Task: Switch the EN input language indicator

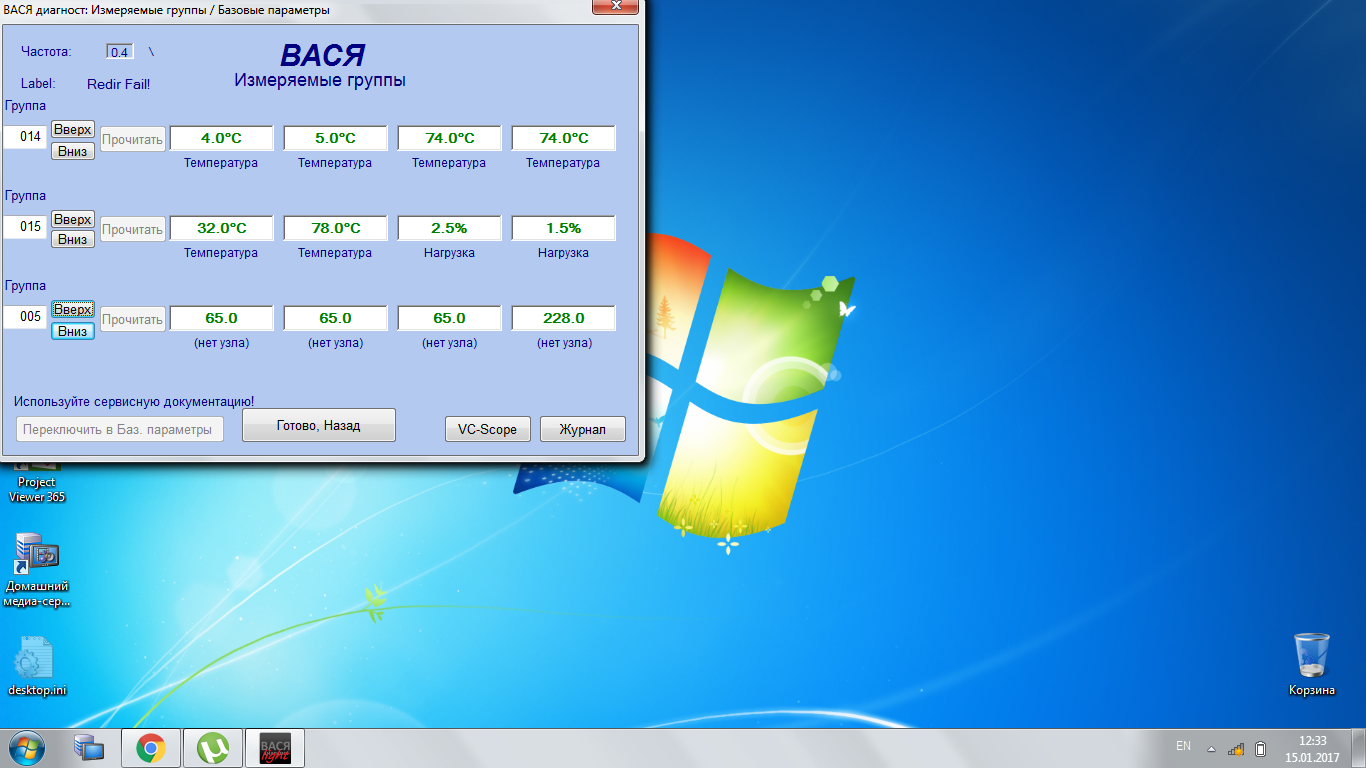Action: (1183, 747)
